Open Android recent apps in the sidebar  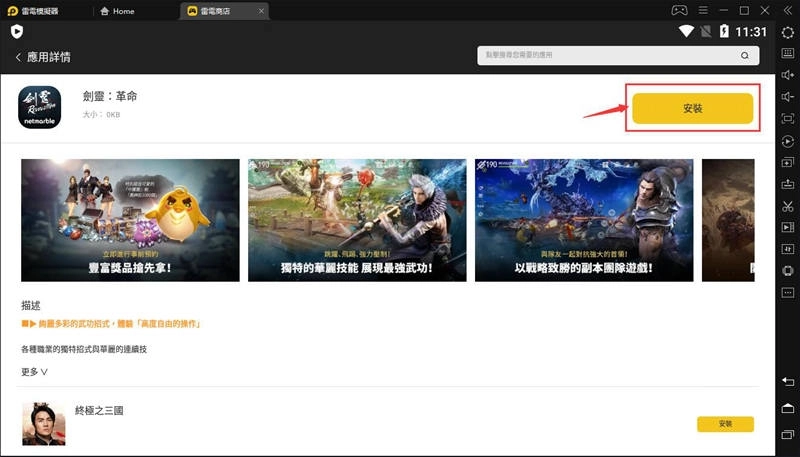788,435
